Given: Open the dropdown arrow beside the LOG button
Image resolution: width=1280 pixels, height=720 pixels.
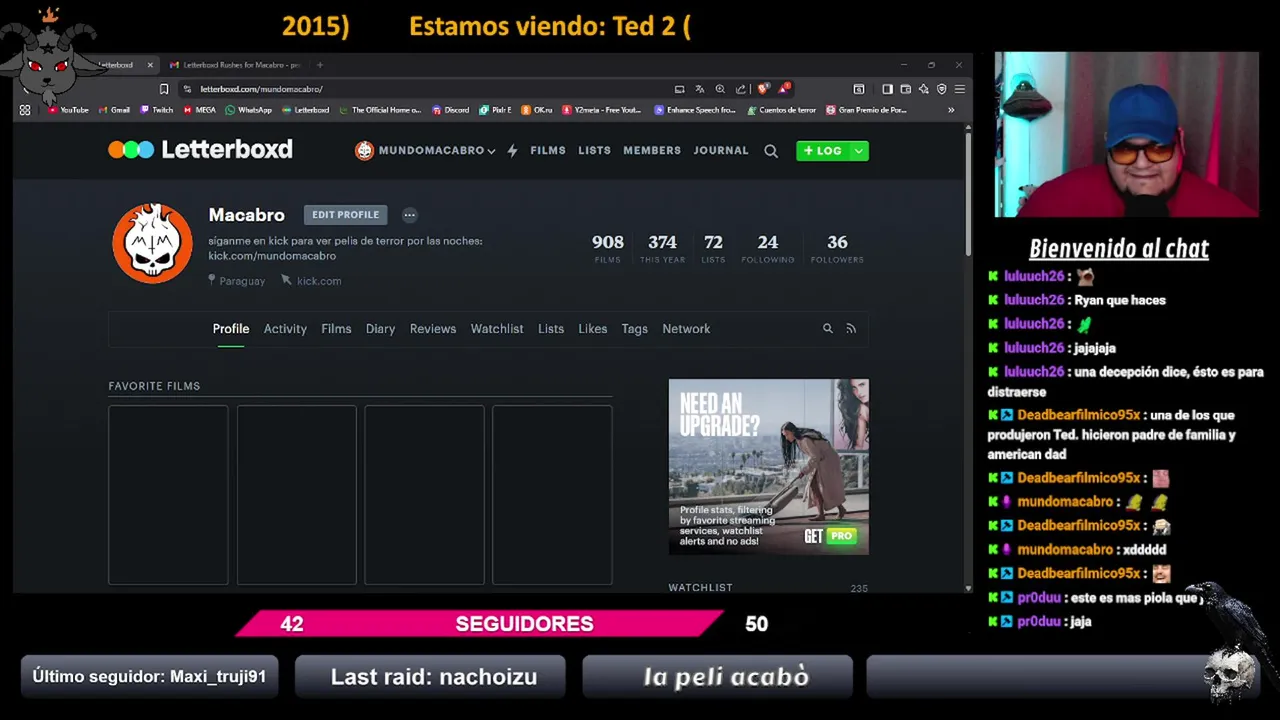Looking at the screenshot, I should click(x=858, y=151).
